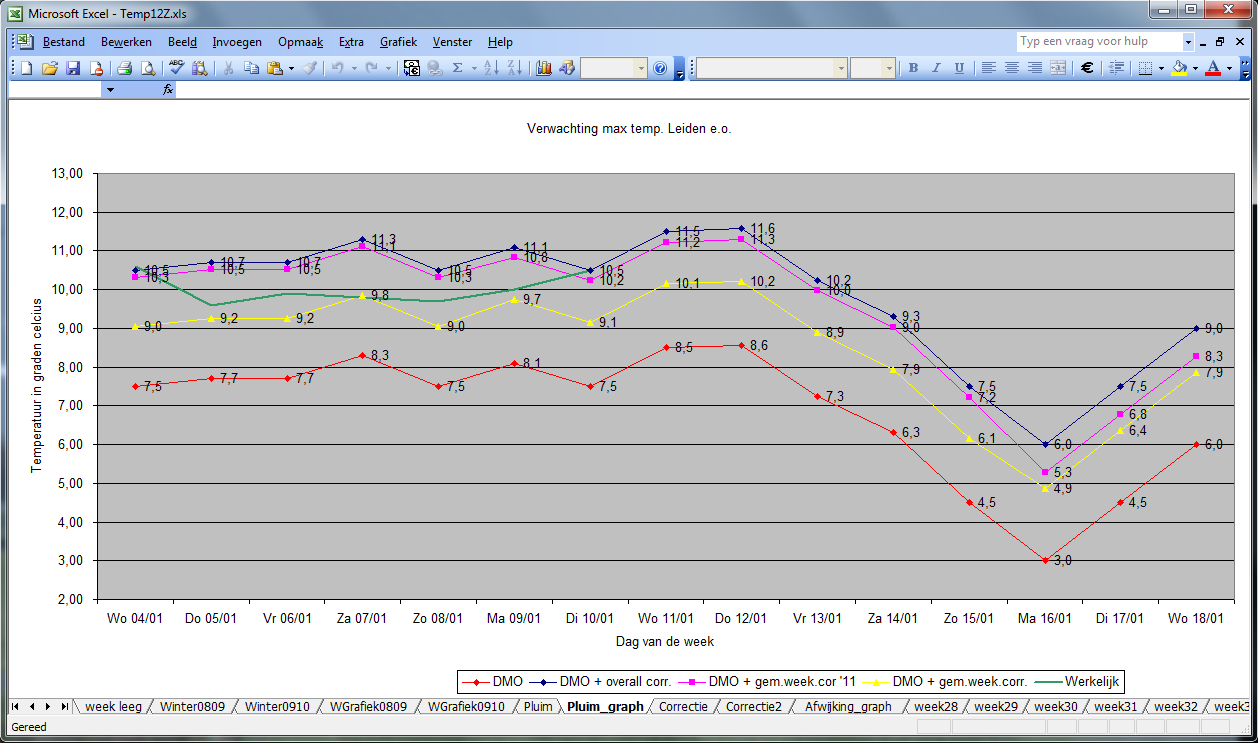This screenshot has width=1258, height=743.
Task: Select the DMO + overall corr. legend entry
Action: click(601, 681)
